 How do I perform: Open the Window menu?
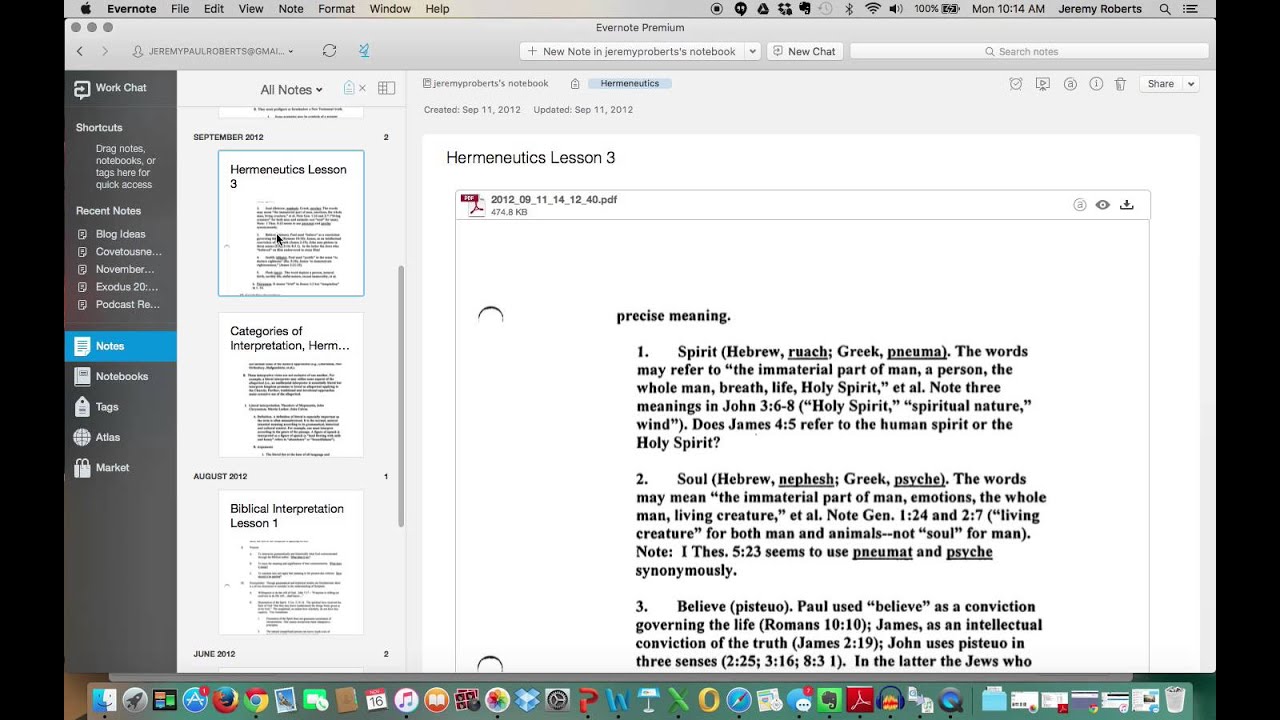click(x=390, y=9)
